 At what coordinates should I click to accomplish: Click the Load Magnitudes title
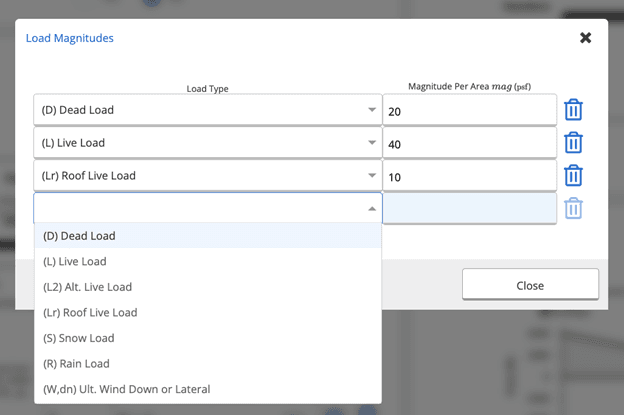(x=70, y=38)
